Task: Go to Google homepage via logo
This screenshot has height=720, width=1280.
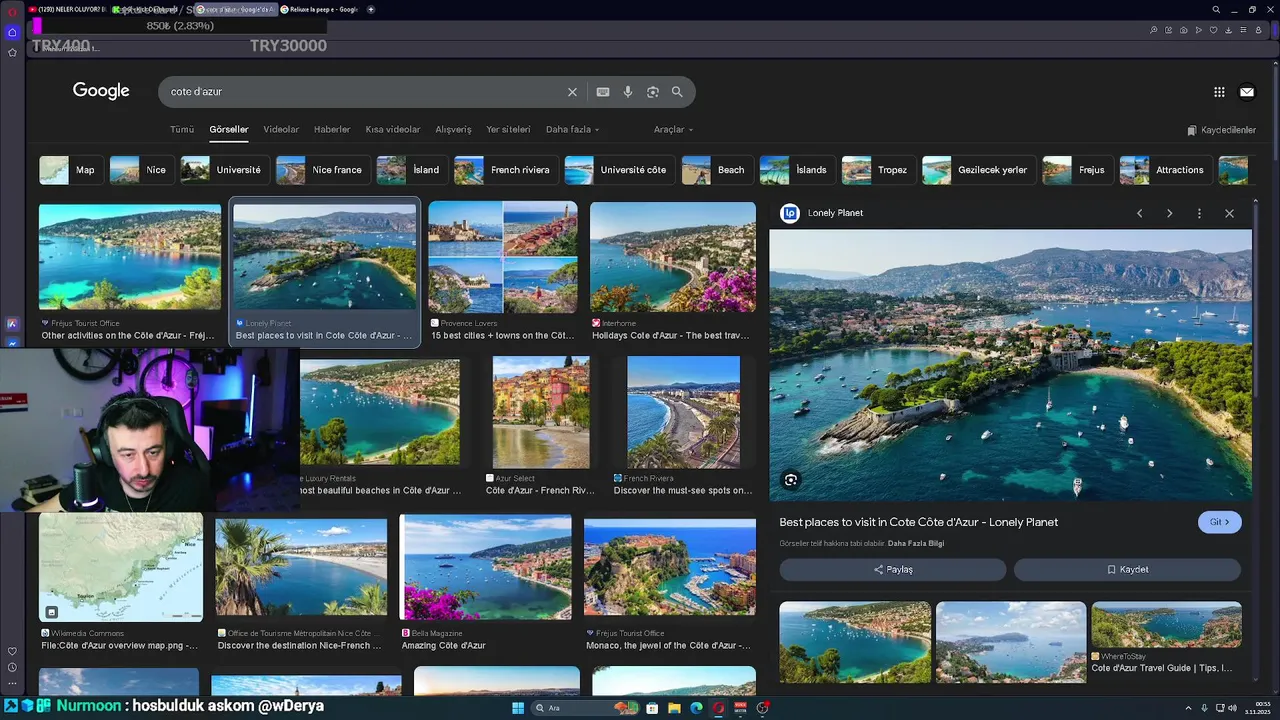Action: pos(101,91)
